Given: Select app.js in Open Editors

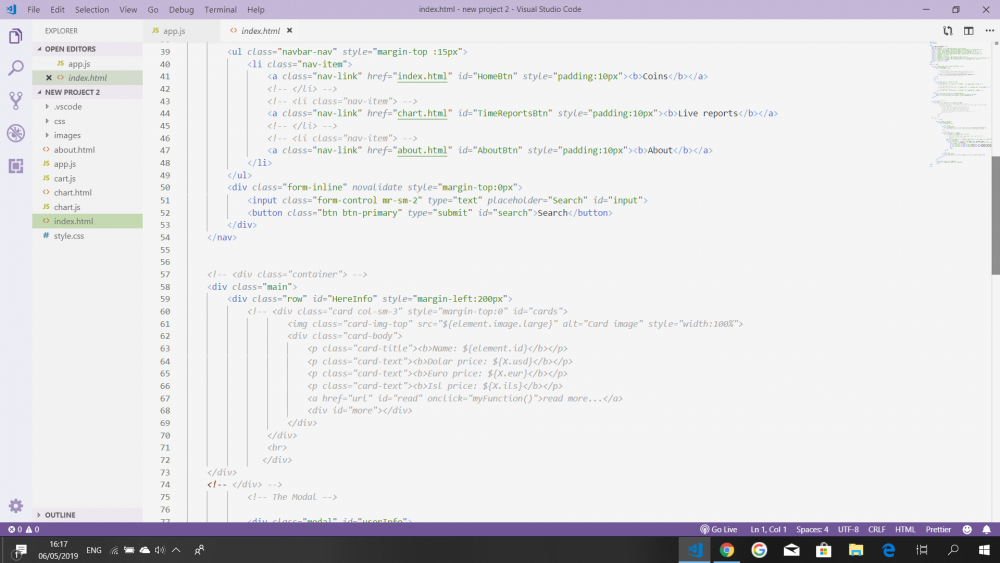Looking at the screenshot, I should click(x=79, y=64).
